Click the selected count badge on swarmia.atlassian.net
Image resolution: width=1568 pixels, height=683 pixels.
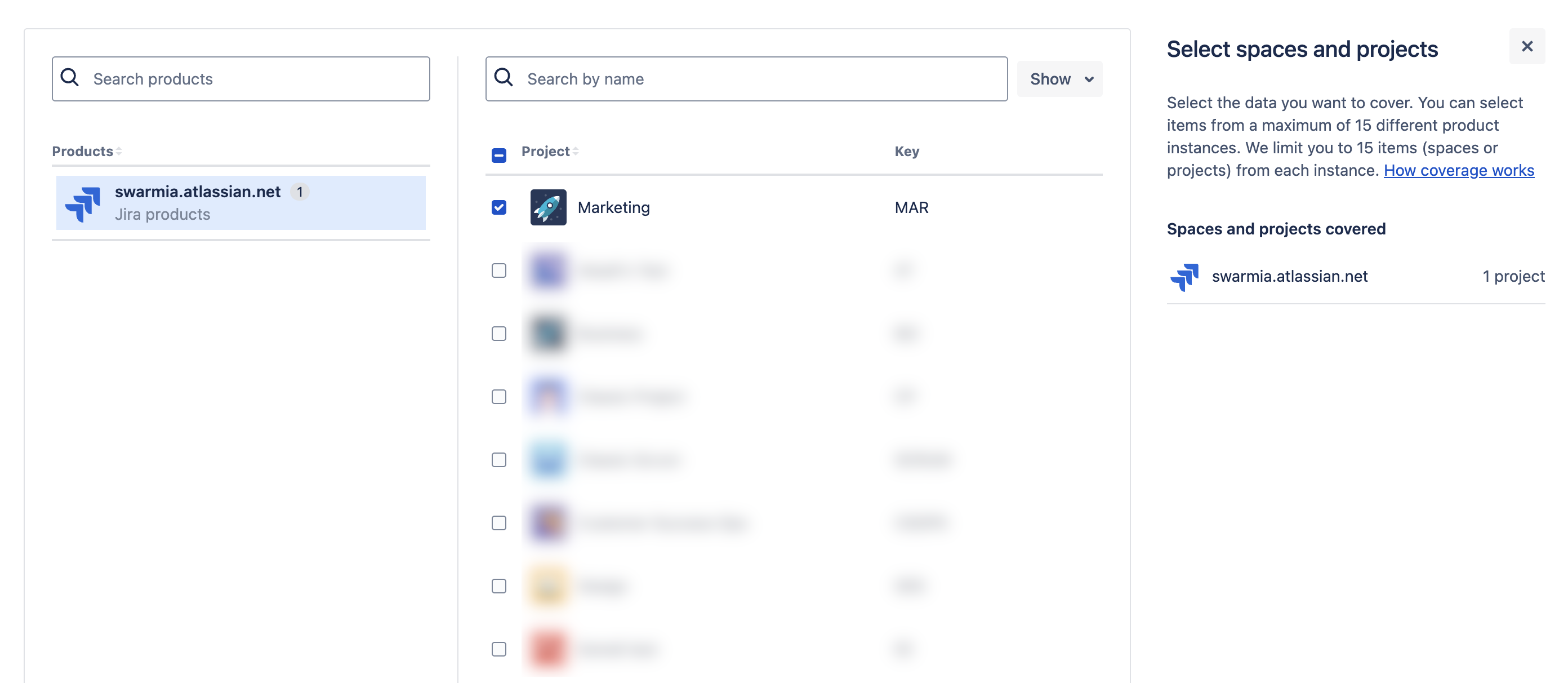tap(300, 192)
